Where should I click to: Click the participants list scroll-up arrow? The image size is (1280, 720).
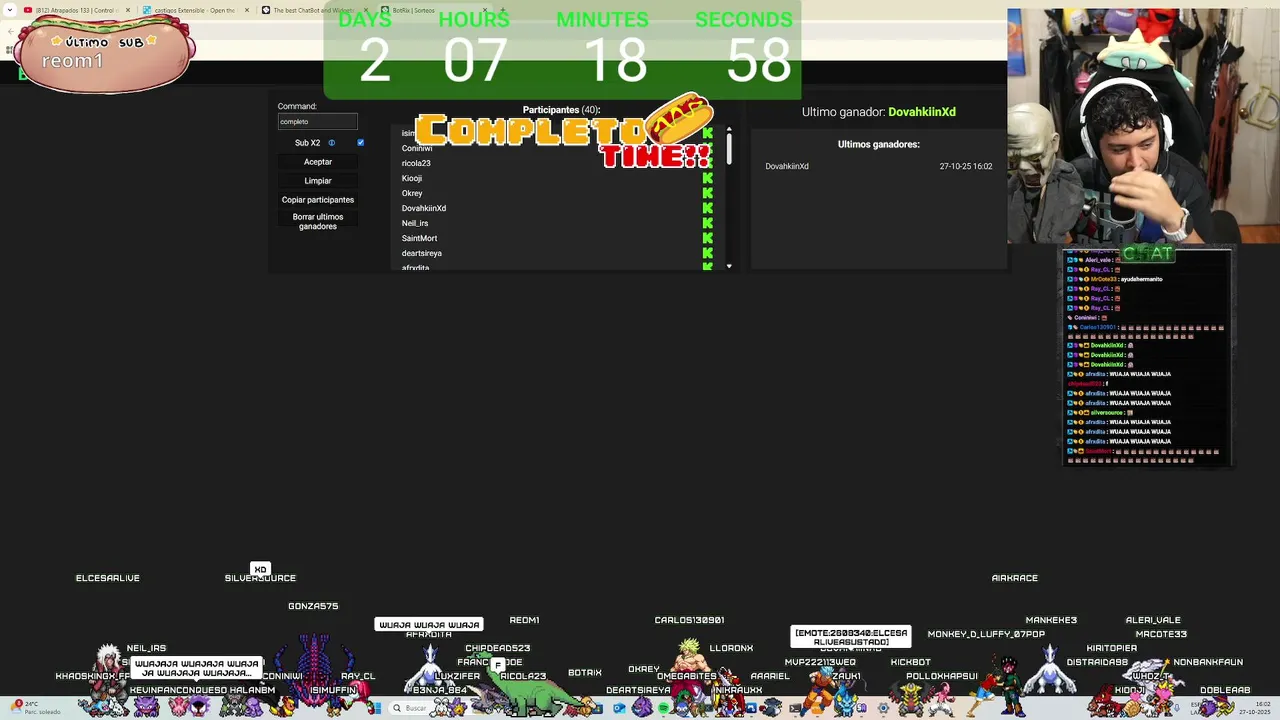tap(729, 129)
